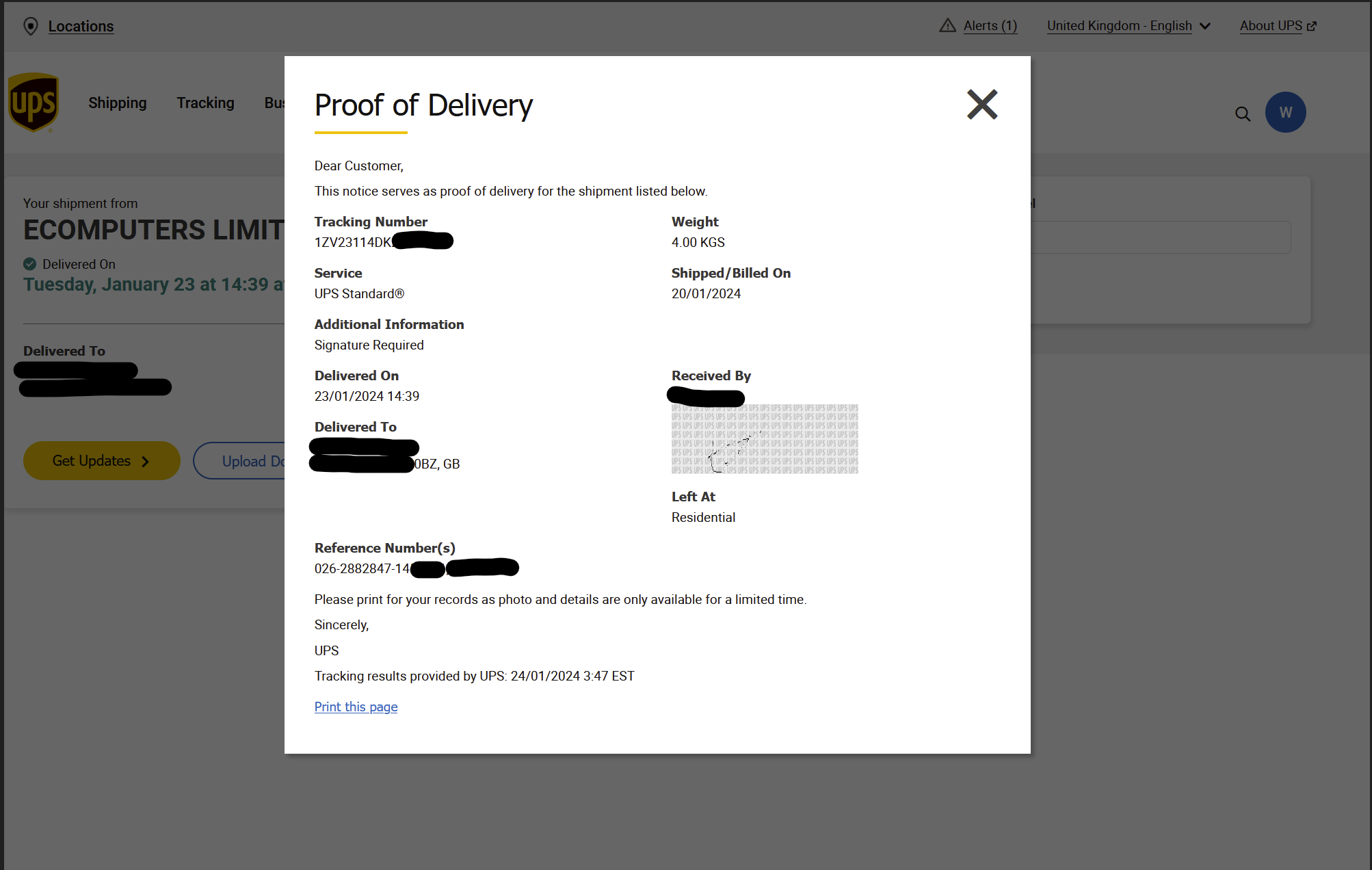
Task: Click the input field behind the dialog
Action: pyautogui.click(x=1161, y=237)
